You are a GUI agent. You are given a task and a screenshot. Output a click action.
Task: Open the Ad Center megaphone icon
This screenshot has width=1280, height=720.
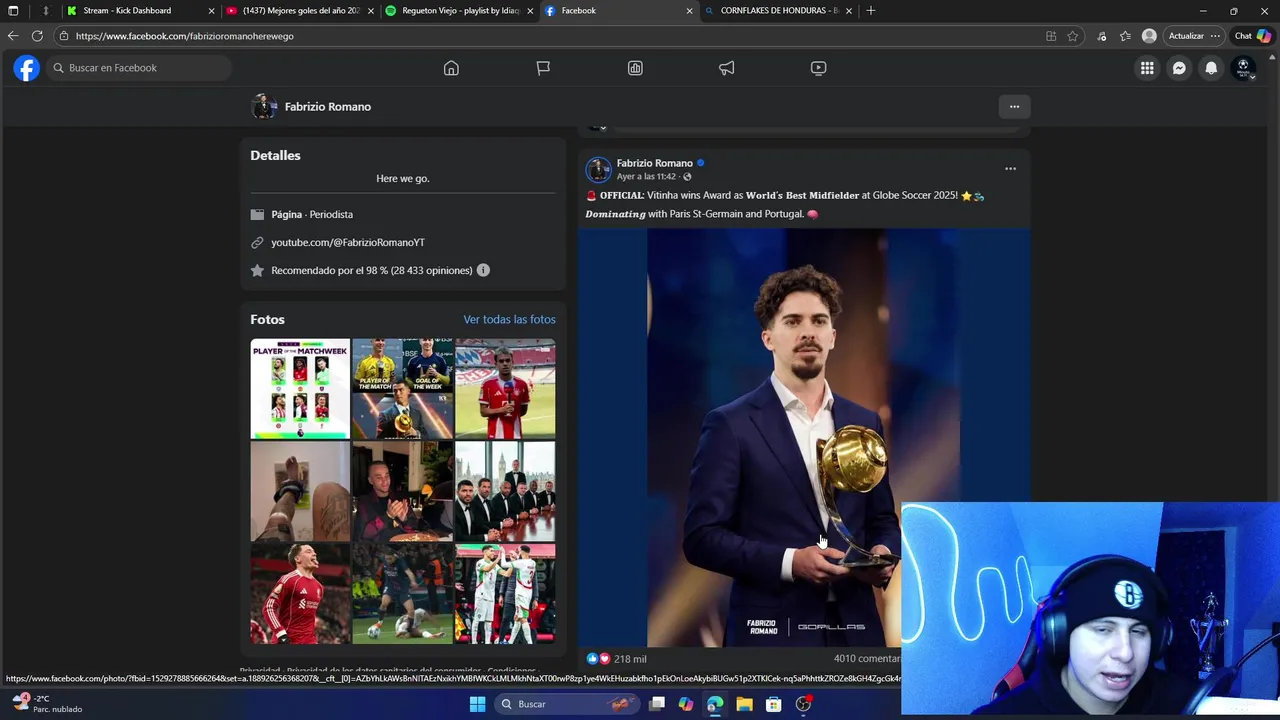click(x=727, y=68)
